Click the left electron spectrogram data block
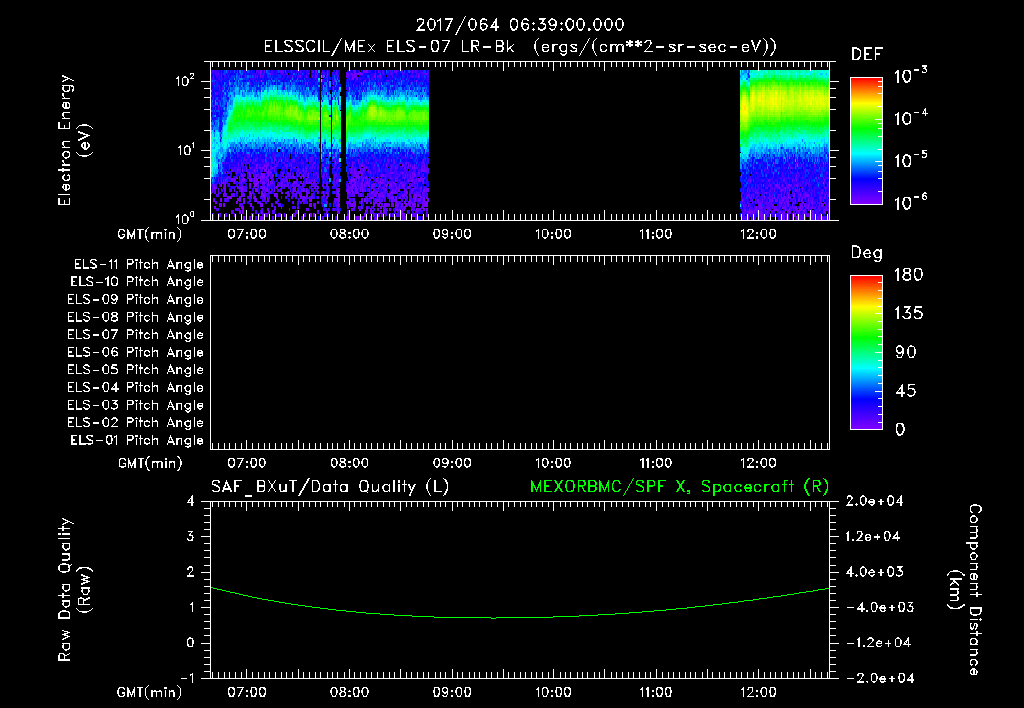 [319, 144]
